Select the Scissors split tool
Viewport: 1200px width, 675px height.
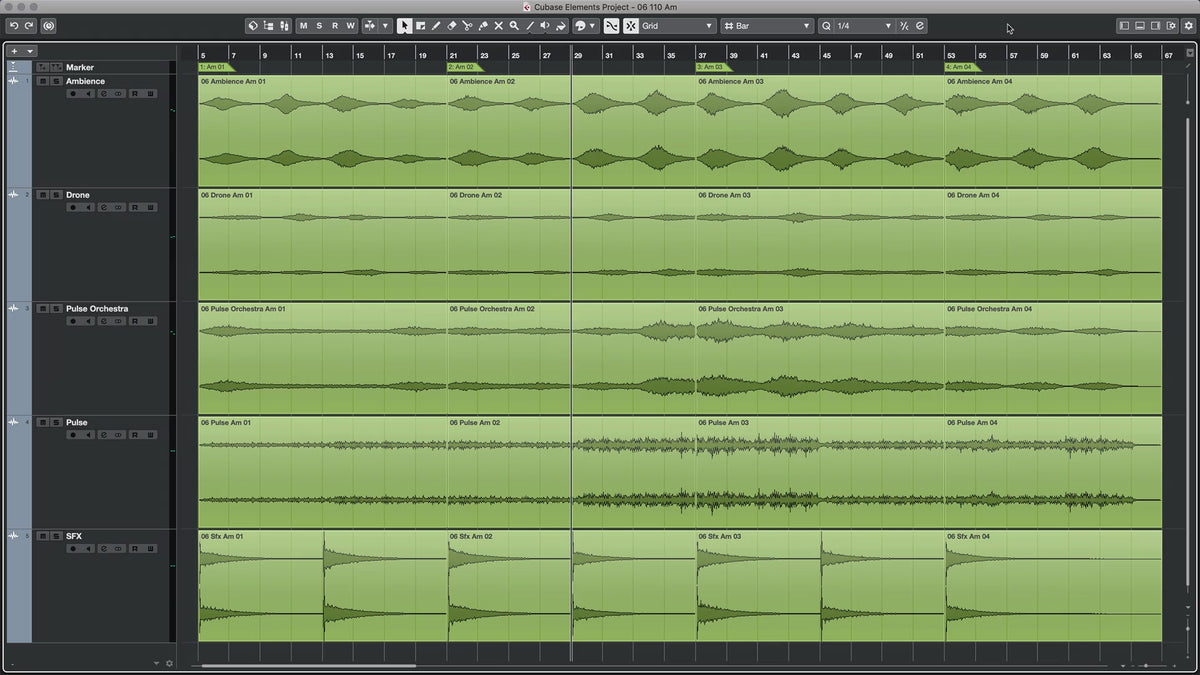click(467, 26)
